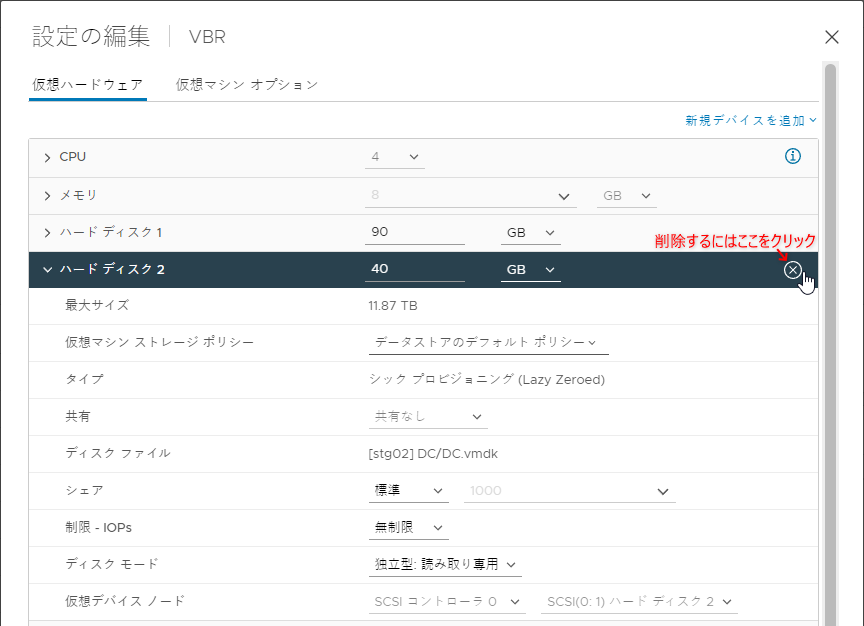The image size is (864, 626).
Task: Open the SCSI コントローラ 0 dropdown
Action: coord(447,602)
